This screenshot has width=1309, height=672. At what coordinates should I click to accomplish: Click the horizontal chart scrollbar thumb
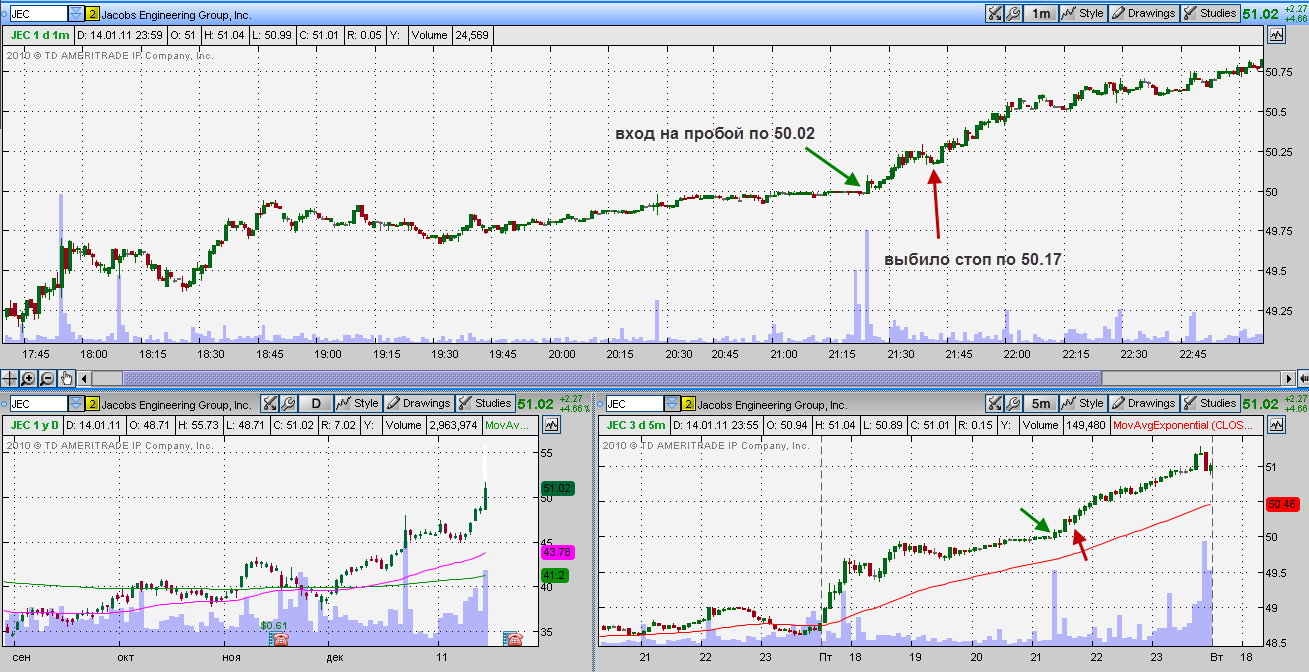(611, 378)
